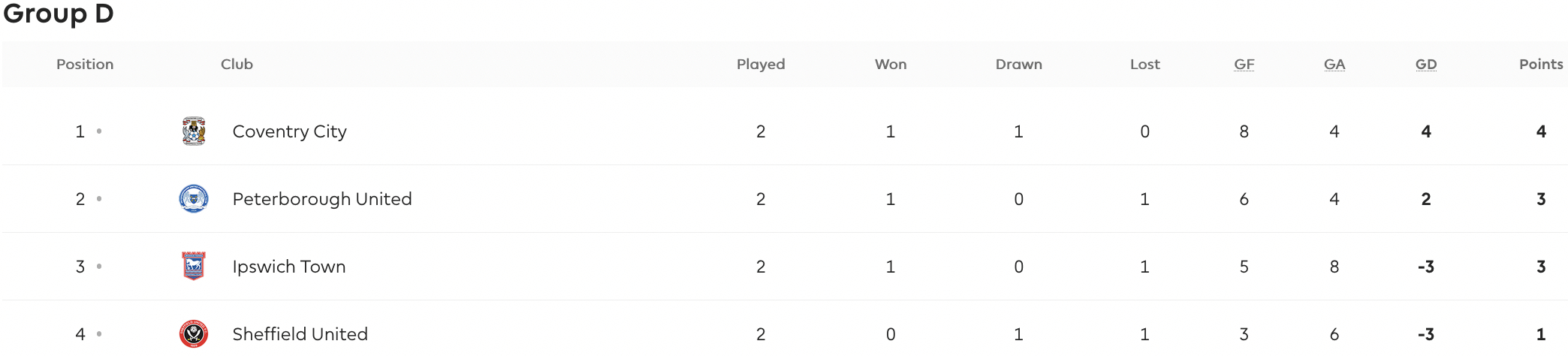This screenshot has width=1568, height=356.
Task: Click the Sheffield United club crest
Action: 194,334
